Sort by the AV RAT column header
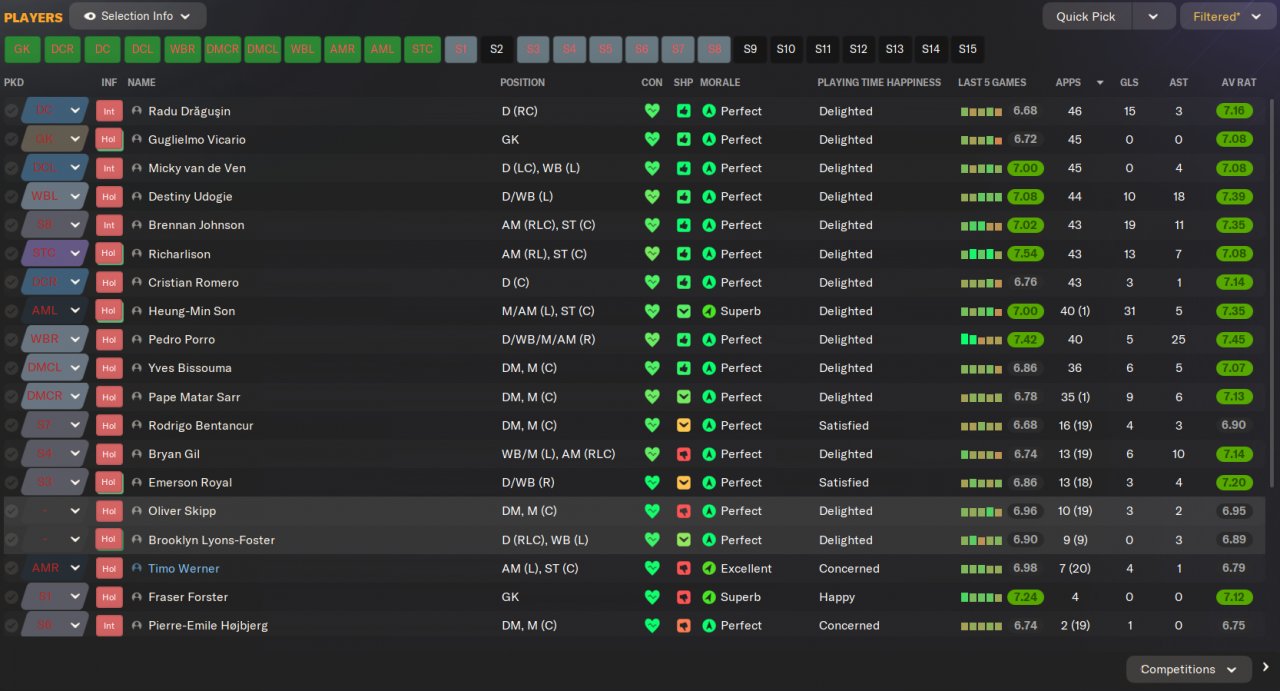Image resolution: width=1280 pixels, height=691 pixels. pyautogui.click(x=1239, y=82)
